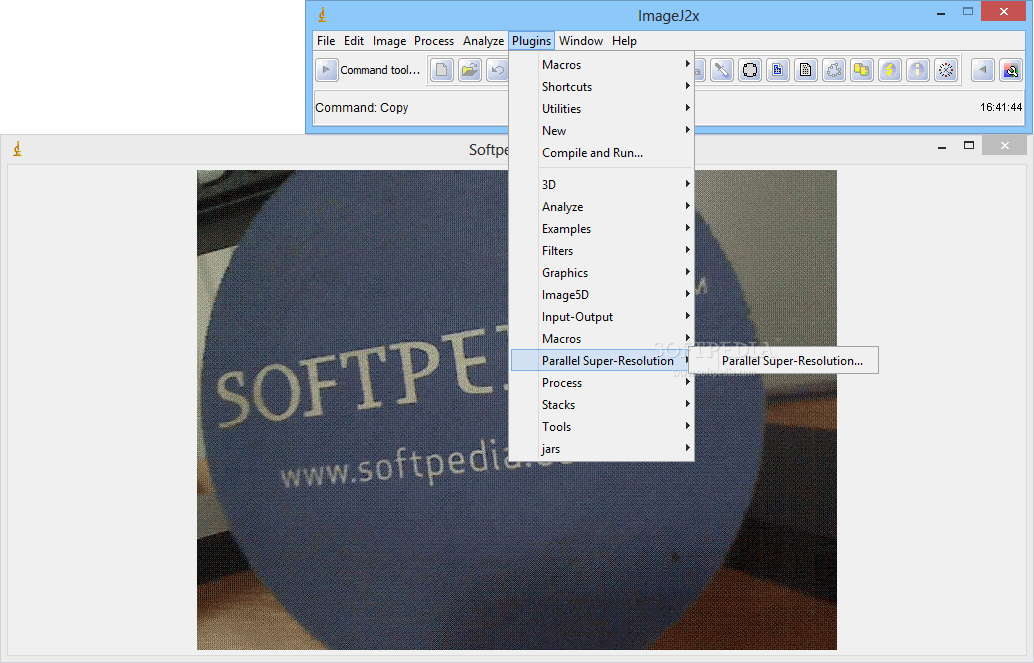Expand the 3D submenu
The width and height of the screenshot is (1034, 663).
coord(601,185)
